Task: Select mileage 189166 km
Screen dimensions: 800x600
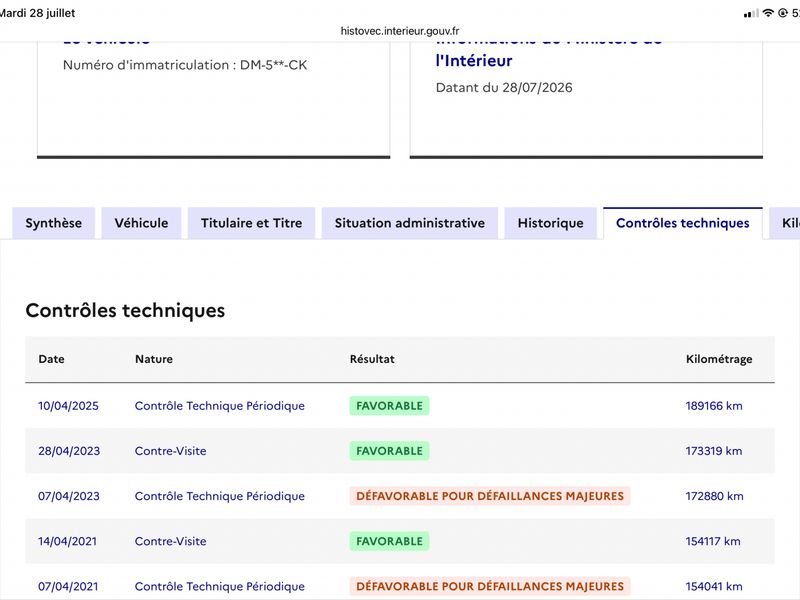Action: tap(714, 406)
